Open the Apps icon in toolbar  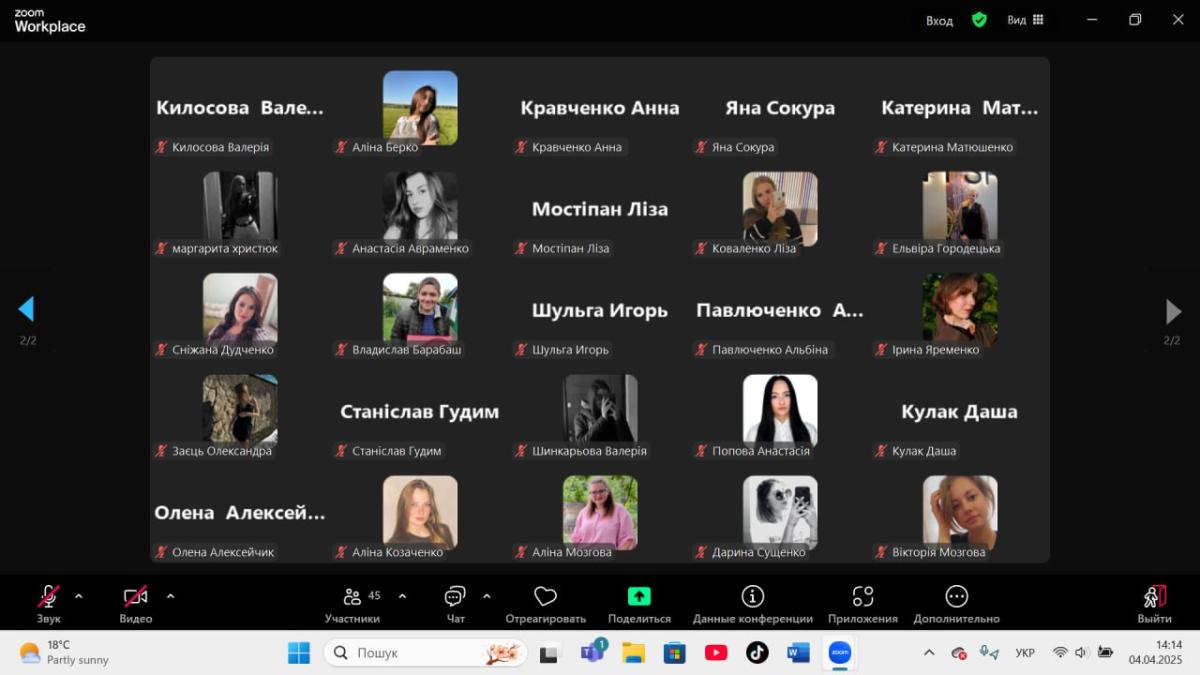click(x=862, y=597)
